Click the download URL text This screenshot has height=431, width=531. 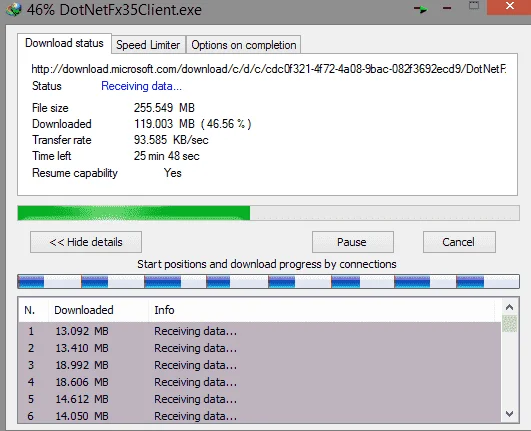click(269, 69)
